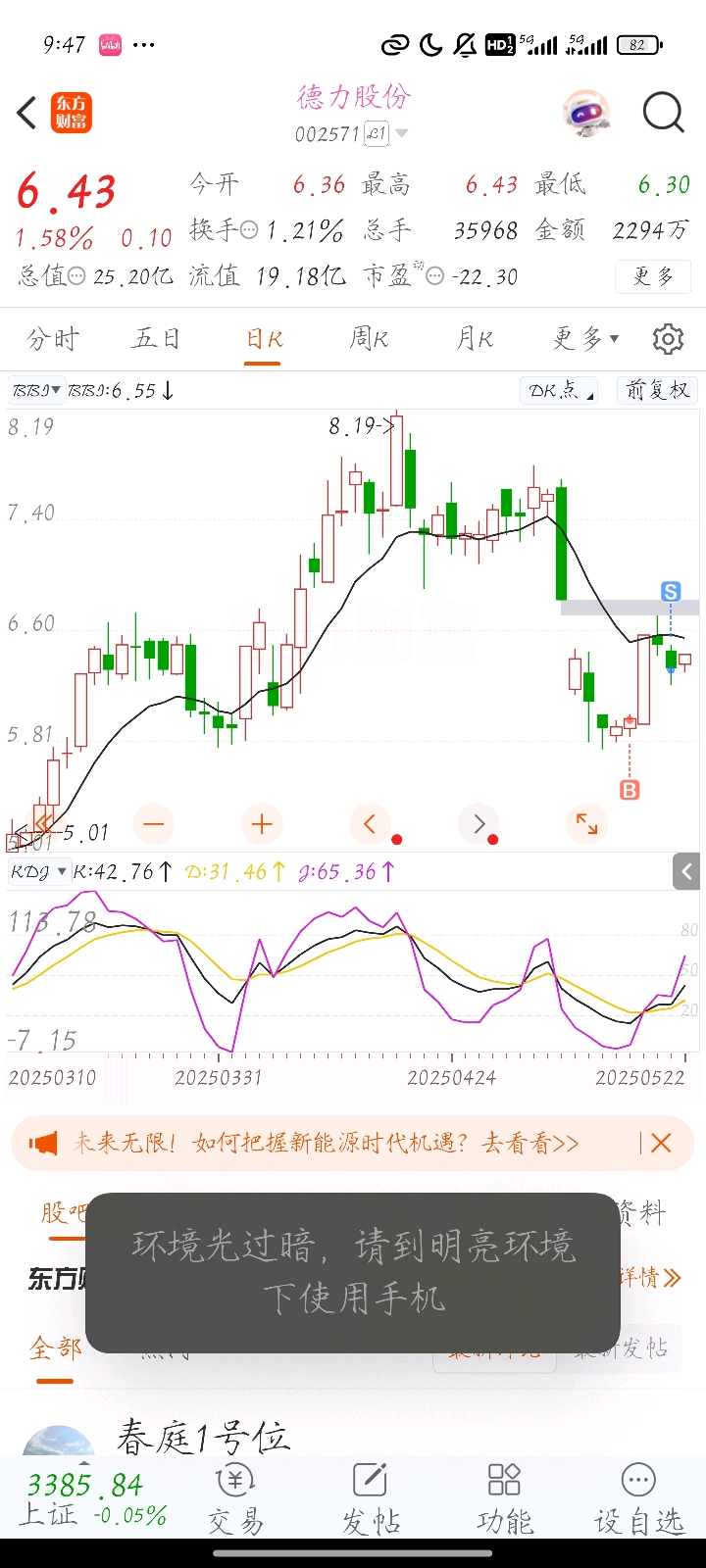Expand the 更多 chart period dropdown
Viewport: 706px width, 1568px height.
pos(585,339)
